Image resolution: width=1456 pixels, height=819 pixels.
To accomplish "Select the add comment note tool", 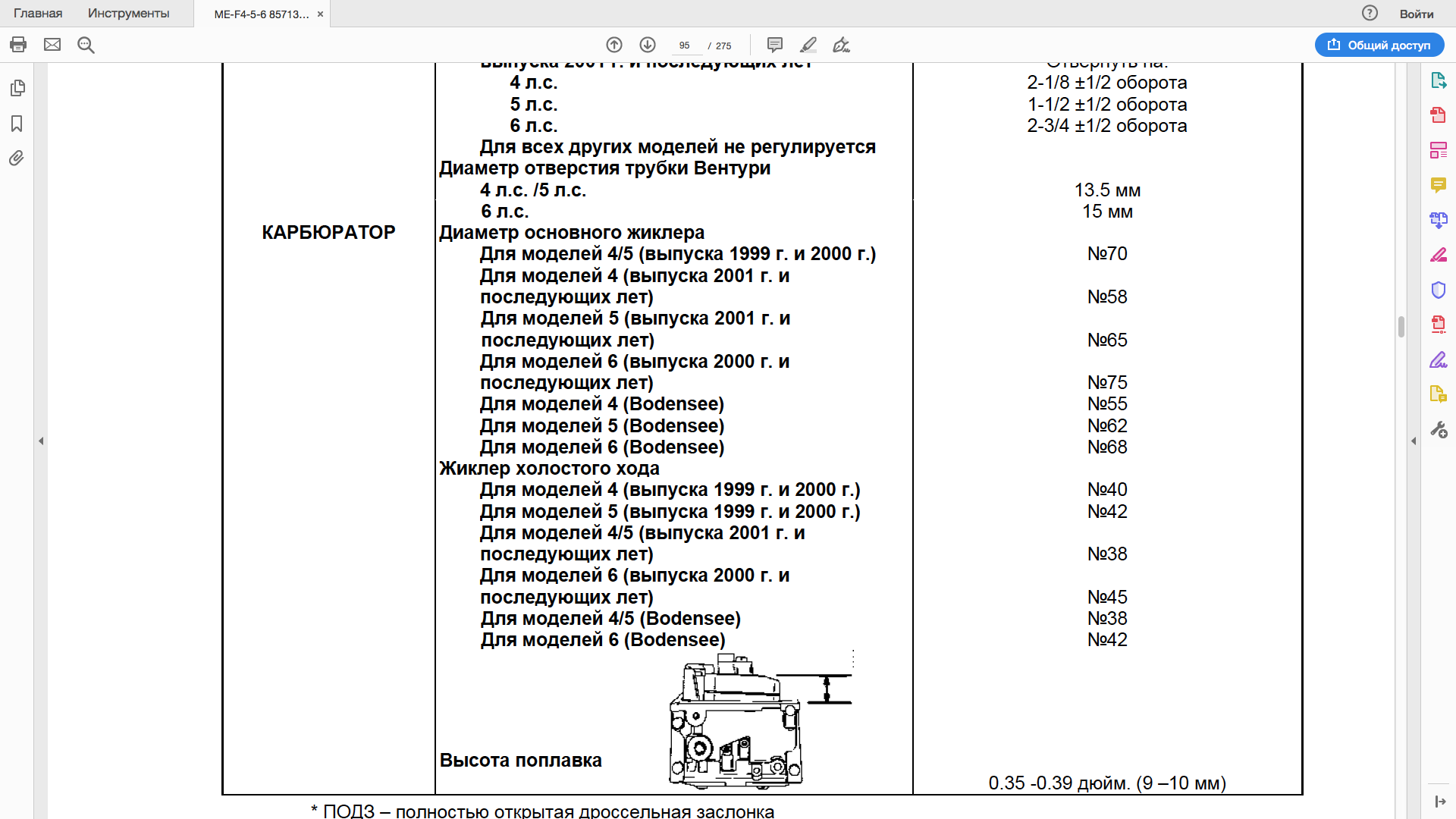I will point(774,45).
